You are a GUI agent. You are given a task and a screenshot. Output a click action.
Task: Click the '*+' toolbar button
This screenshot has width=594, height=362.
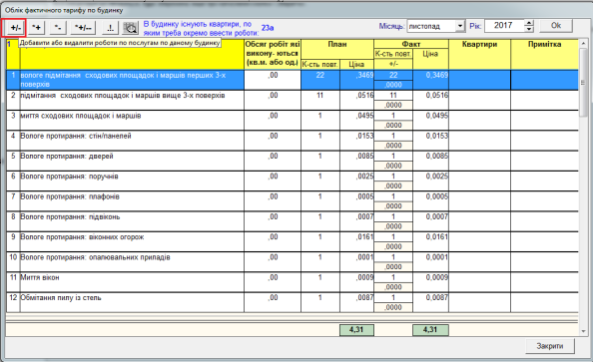(37, 28)
